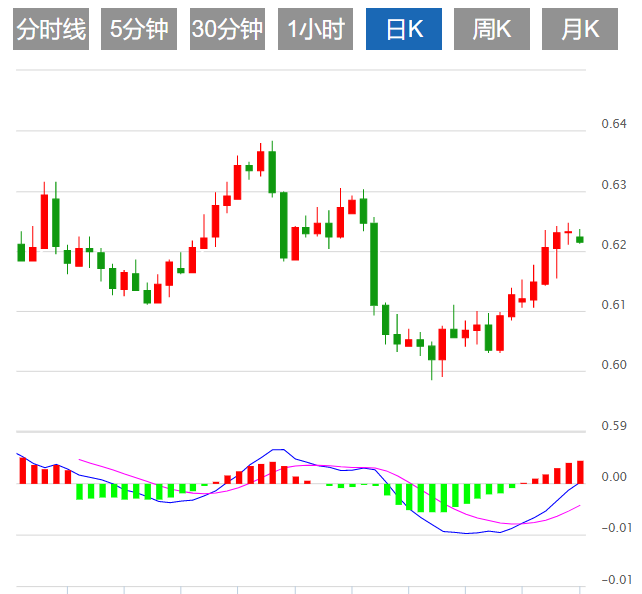
Task: Show the 周K weekly chart
Action: 491,30
